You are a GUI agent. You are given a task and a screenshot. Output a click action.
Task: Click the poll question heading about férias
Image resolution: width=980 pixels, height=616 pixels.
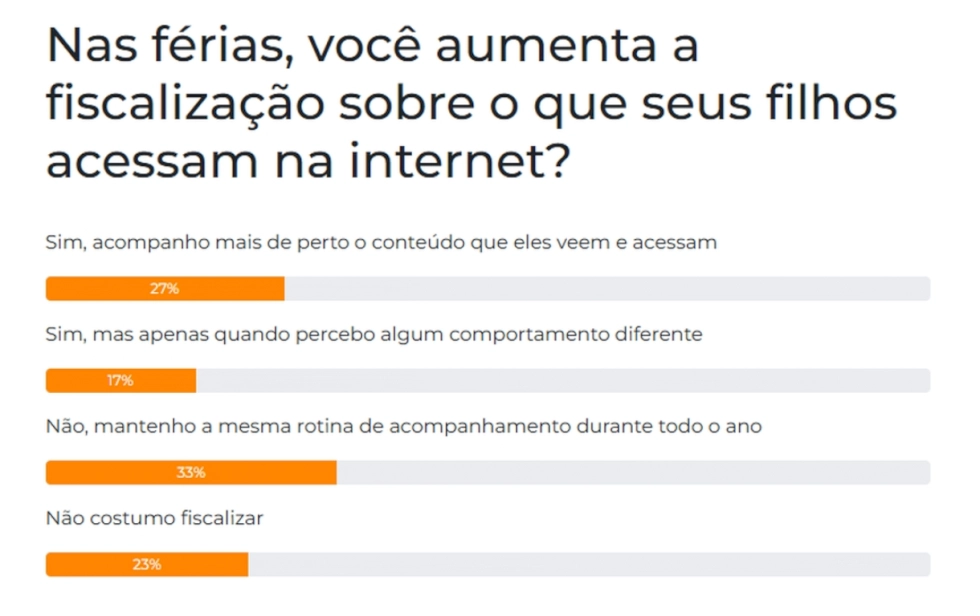[472, 103]
